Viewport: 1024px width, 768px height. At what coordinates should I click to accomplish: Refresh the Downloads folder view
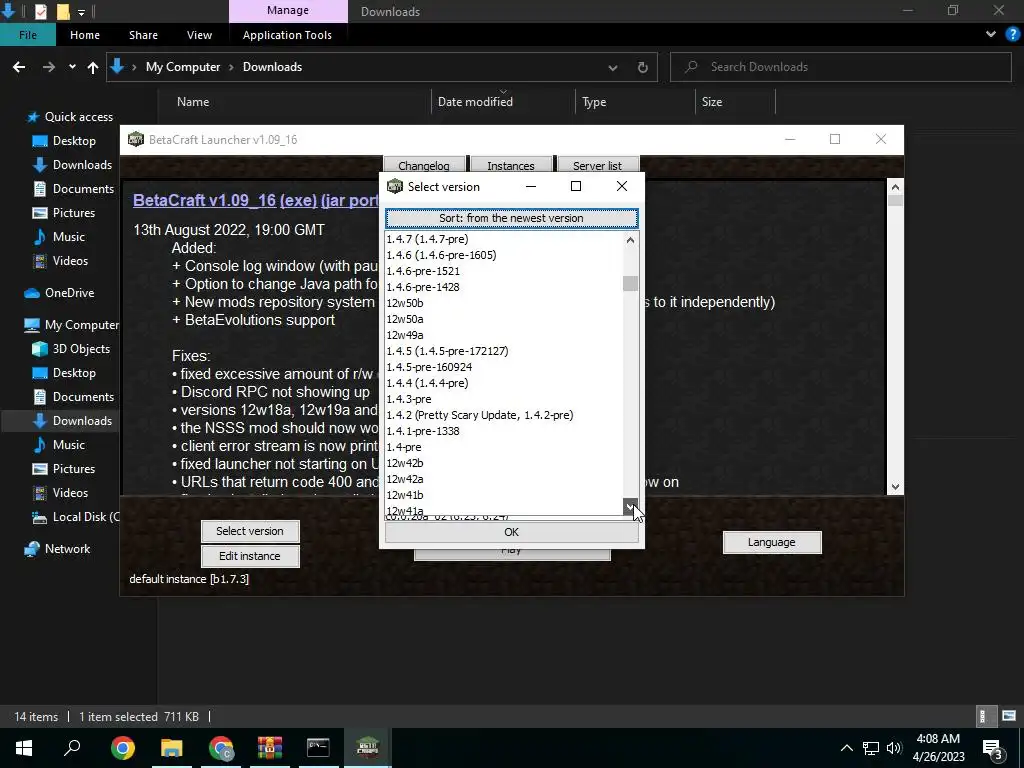click(x=643, y=67)
